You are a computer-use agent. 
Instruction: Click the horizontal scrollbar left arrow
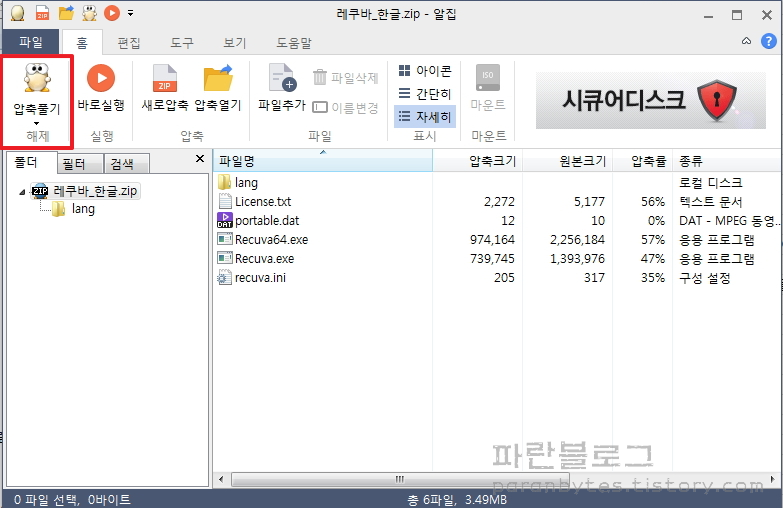coord(221,480)
